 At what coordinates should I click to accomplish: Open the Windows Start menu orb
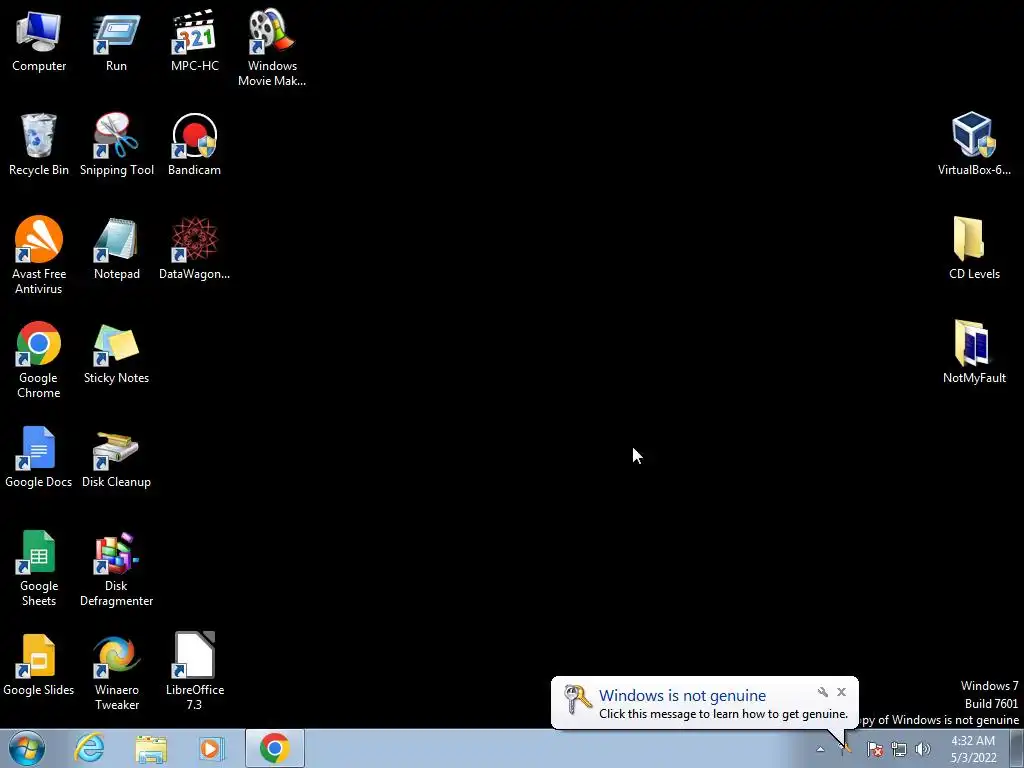pyautogui.click(x=27, y=748)
